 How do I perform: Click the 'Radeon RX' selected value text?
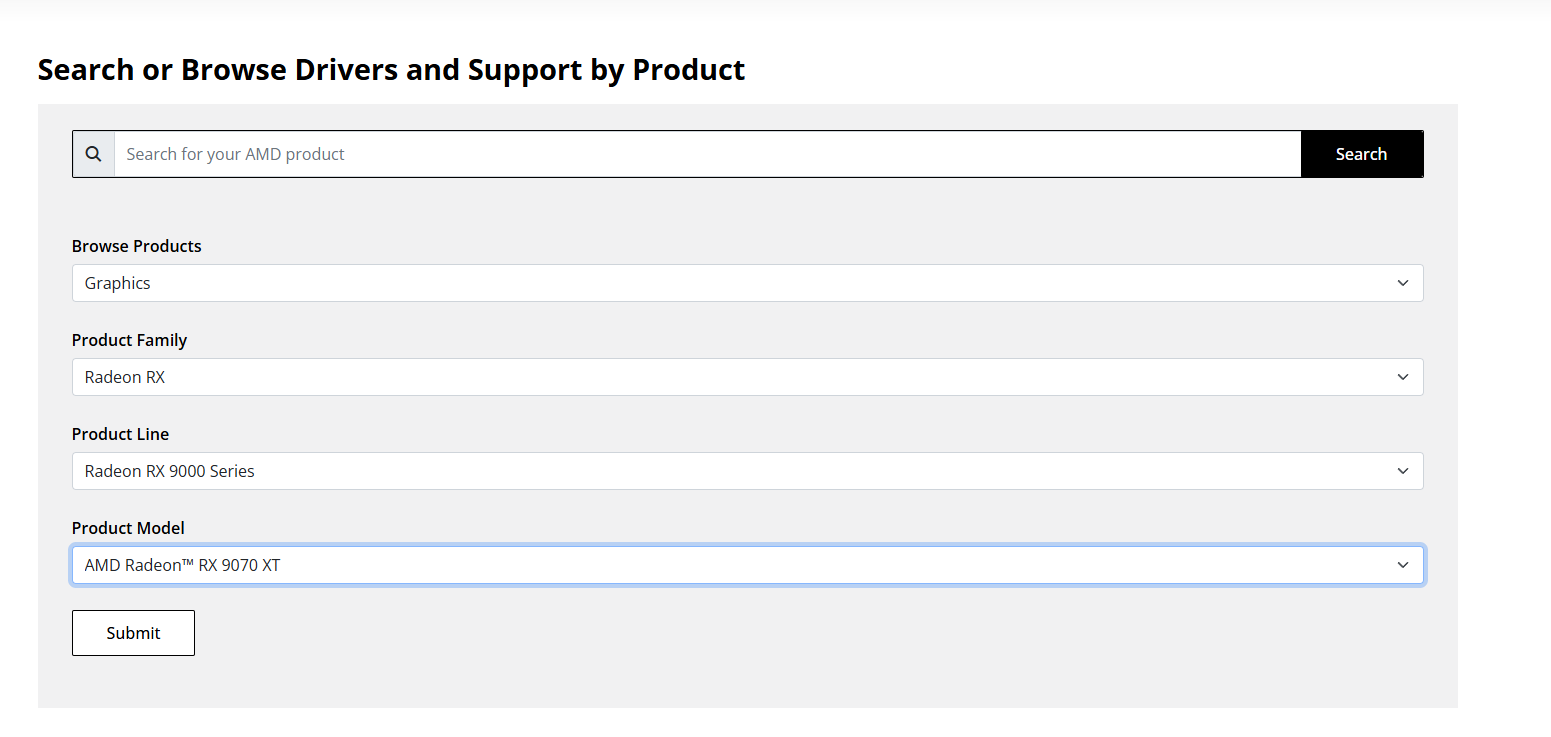click(x=124, y=377)
